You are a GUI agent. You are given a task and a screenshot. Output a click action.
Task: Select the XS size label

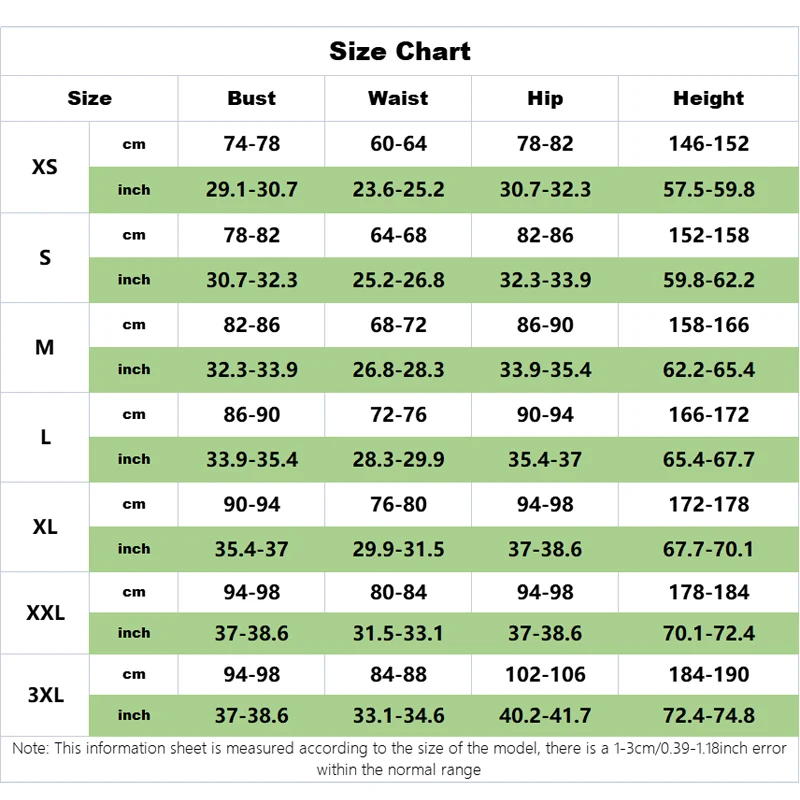45,167
